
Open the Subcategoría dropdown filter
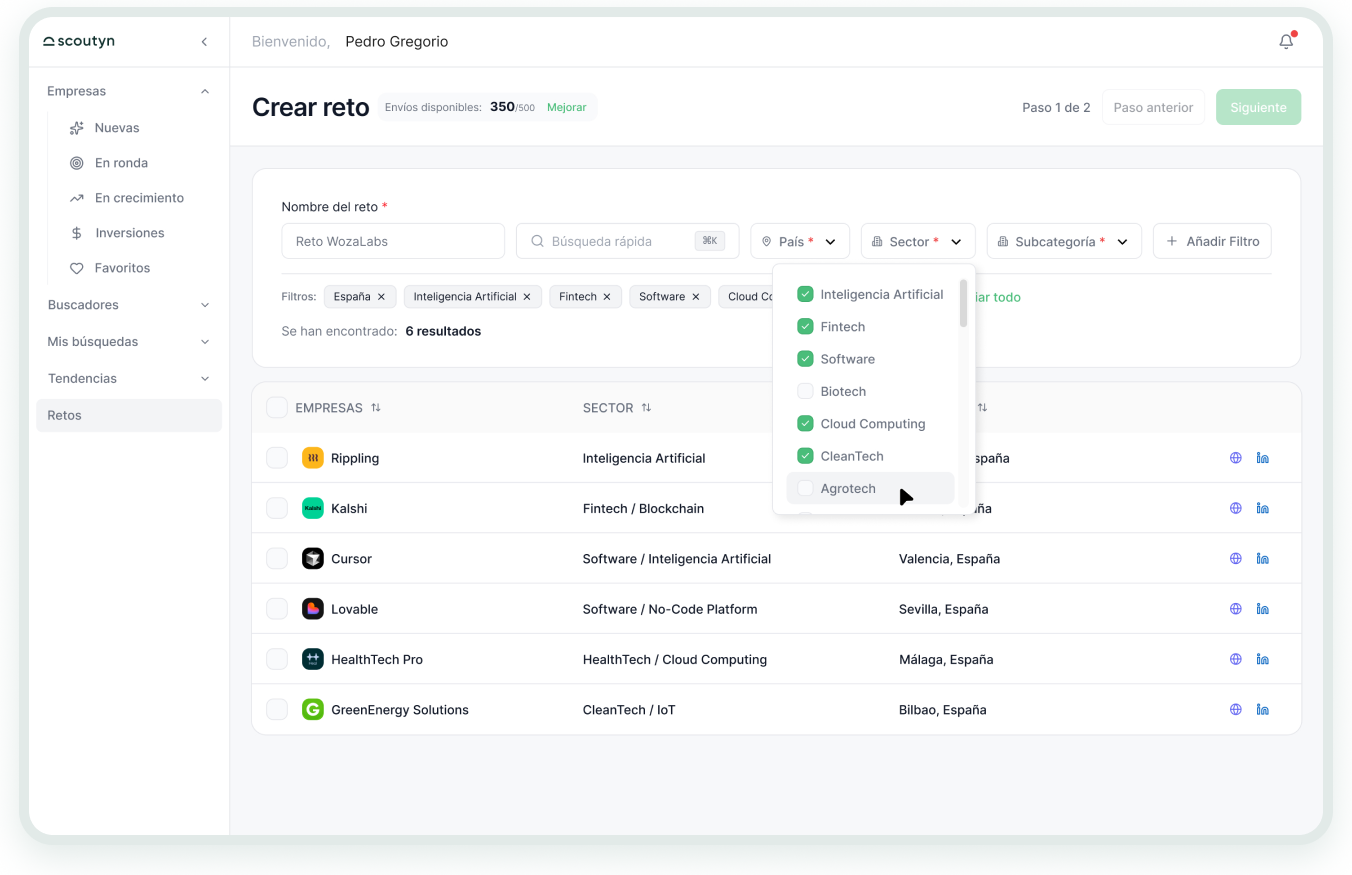(1064, 241)
